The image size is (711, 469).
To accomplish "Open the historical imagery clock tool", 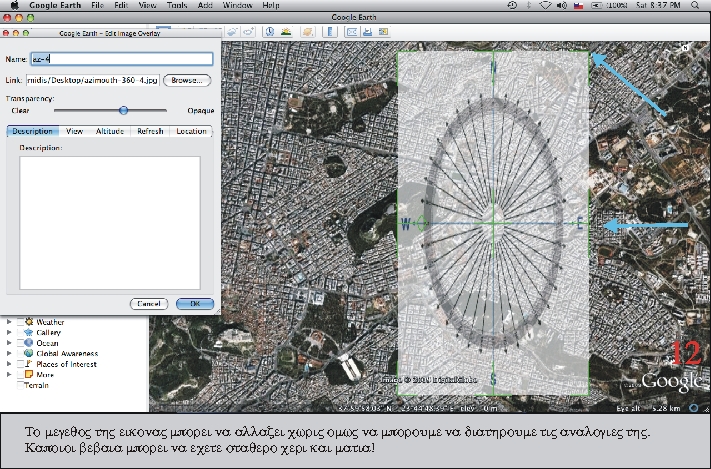I will click(x=270, y=31).
